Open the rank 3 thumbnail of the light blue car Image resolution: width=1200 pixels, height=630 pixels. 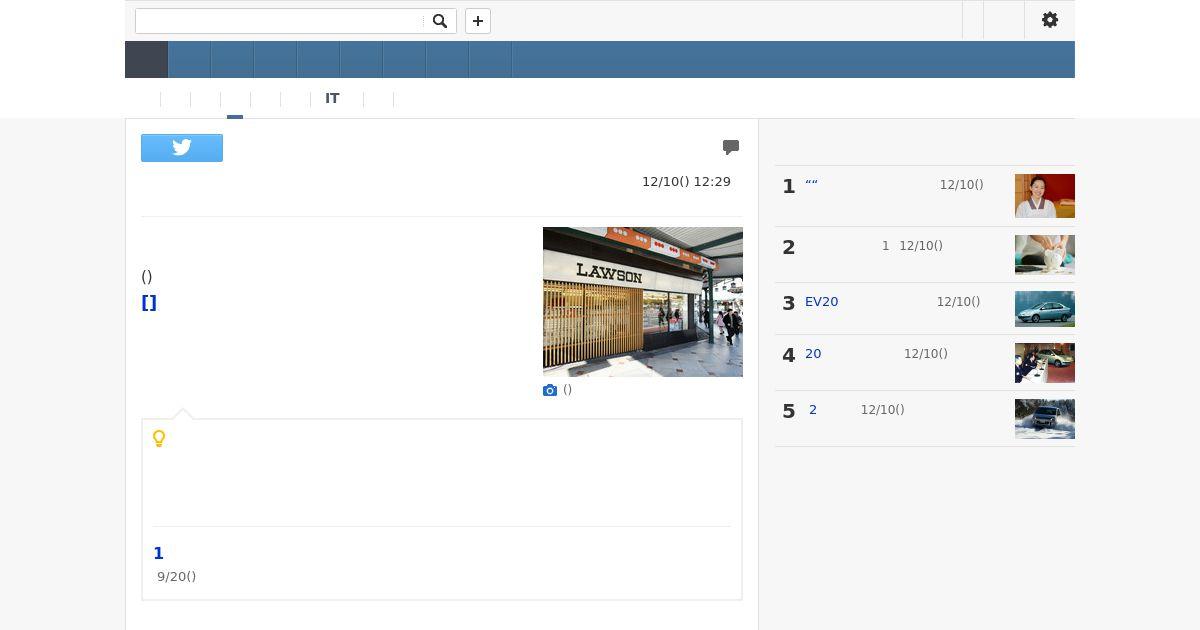pyautogui.click(x=1045, y=309)
